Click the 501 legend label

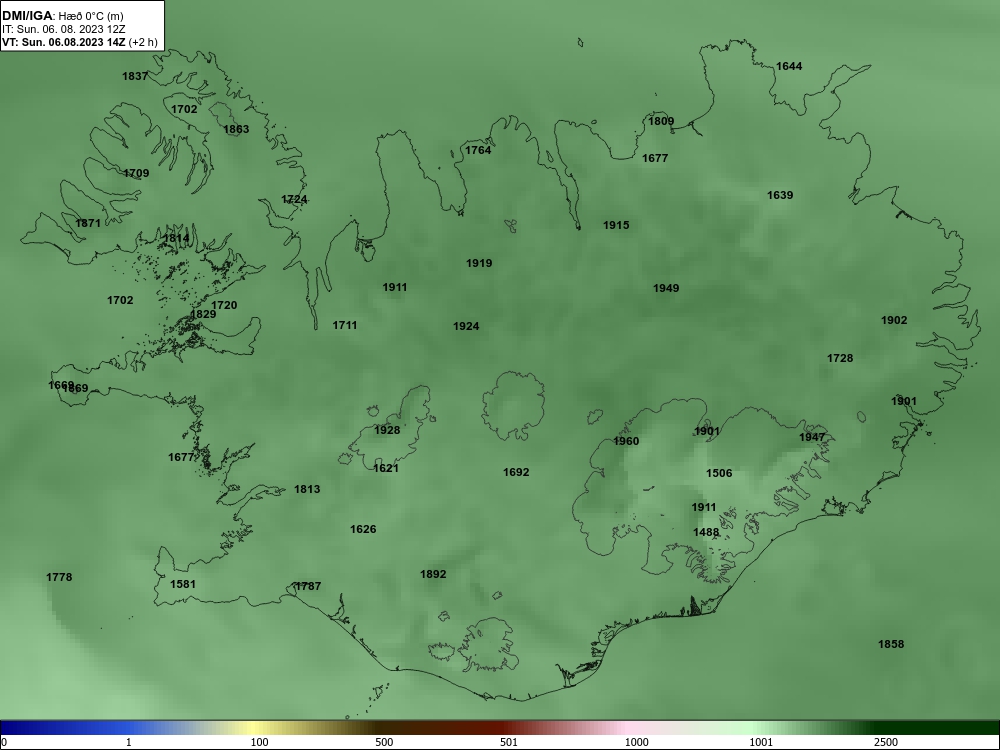[x=509, y=742]
